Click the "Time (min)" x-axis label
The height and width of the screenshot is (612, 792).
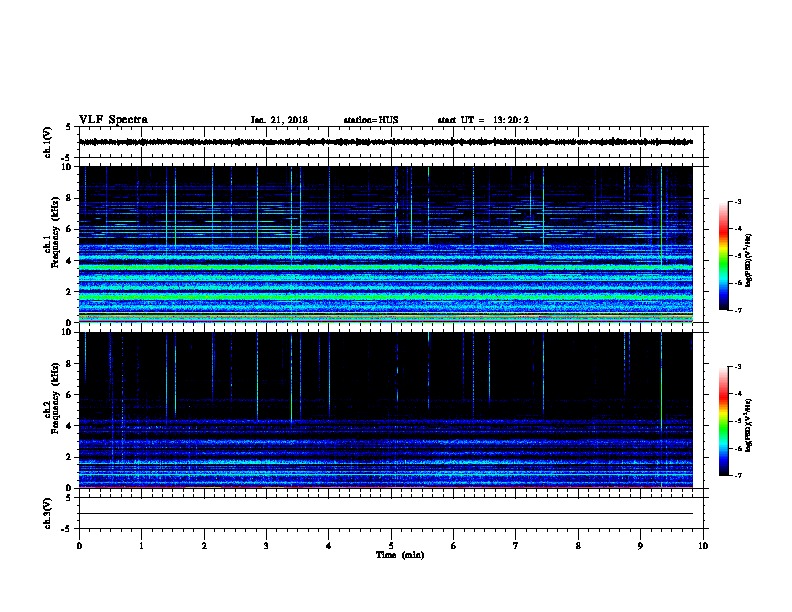pyautogui.click(x=400, y=555)
